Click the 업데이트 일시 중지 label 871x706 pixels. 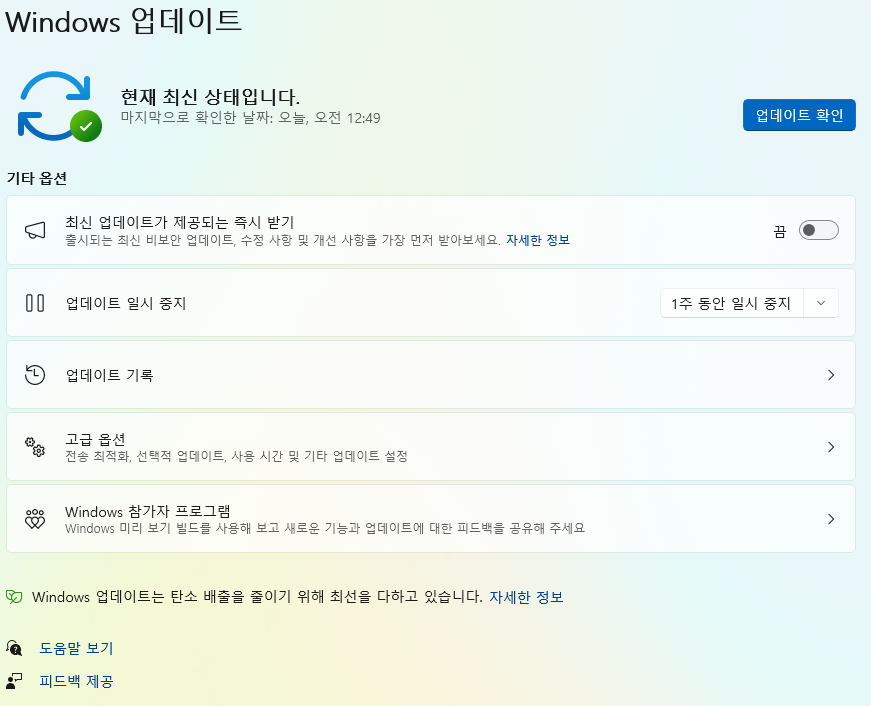(x=126, y=303)
